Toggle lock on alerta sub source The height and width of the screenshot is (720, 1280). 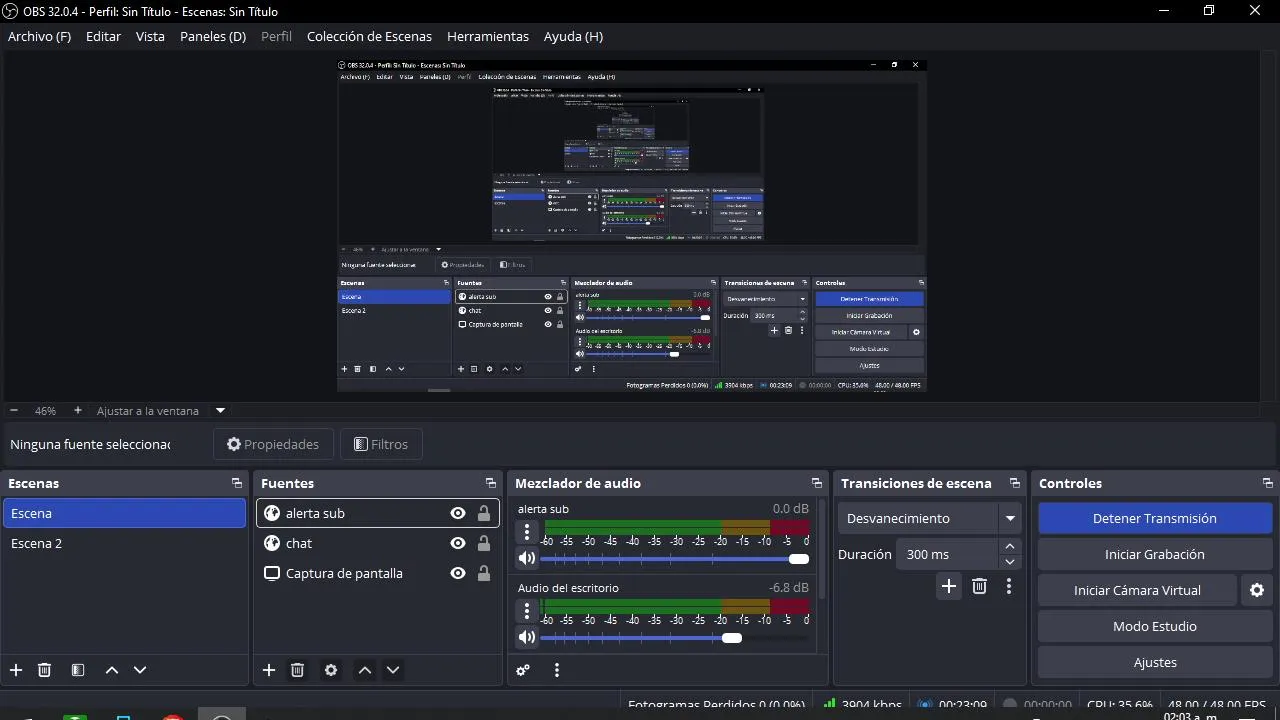pos(484,513)
